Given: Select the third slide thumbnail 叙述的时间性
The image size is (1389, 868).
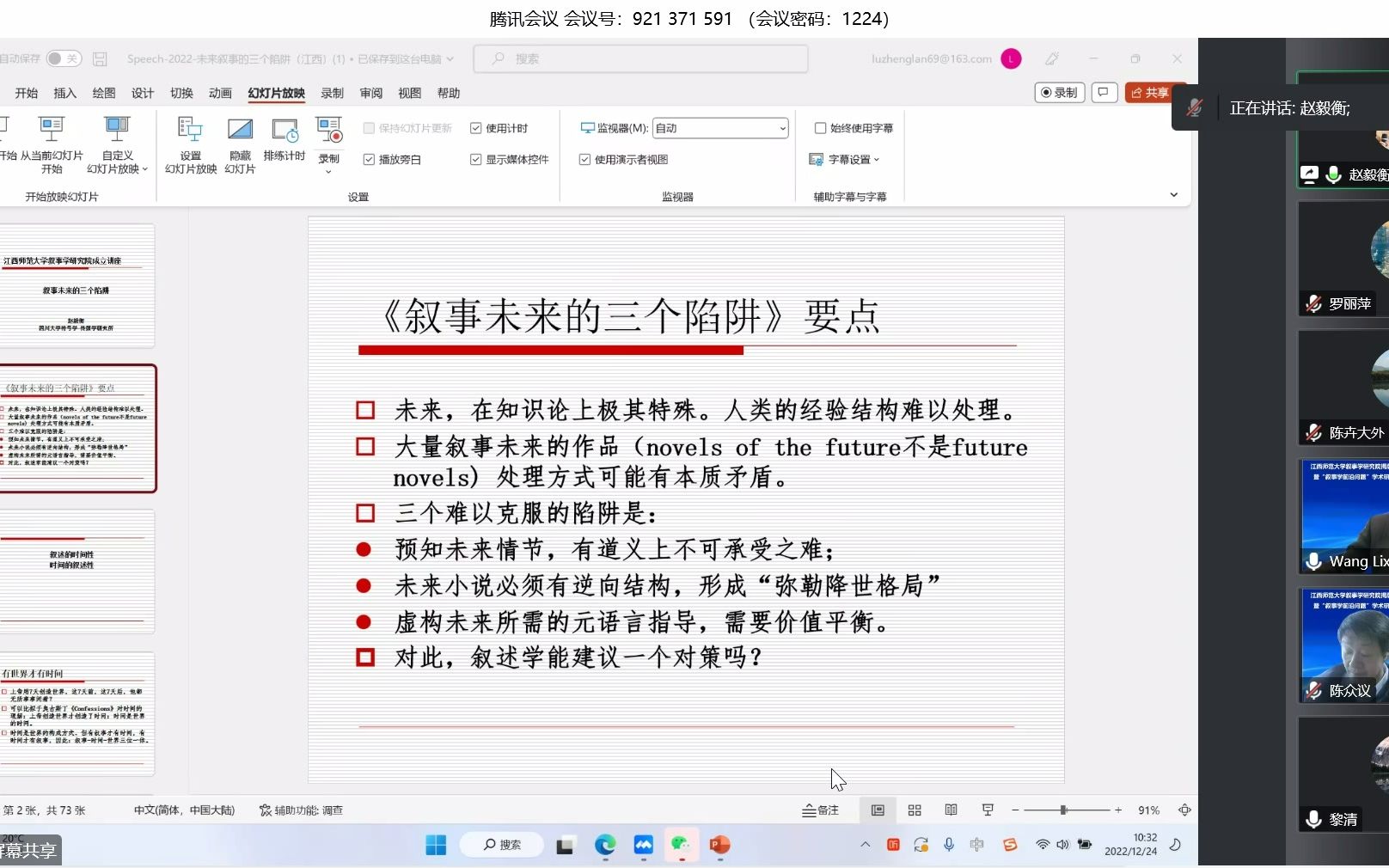Looking at the screenshot, I should (76, 572).
